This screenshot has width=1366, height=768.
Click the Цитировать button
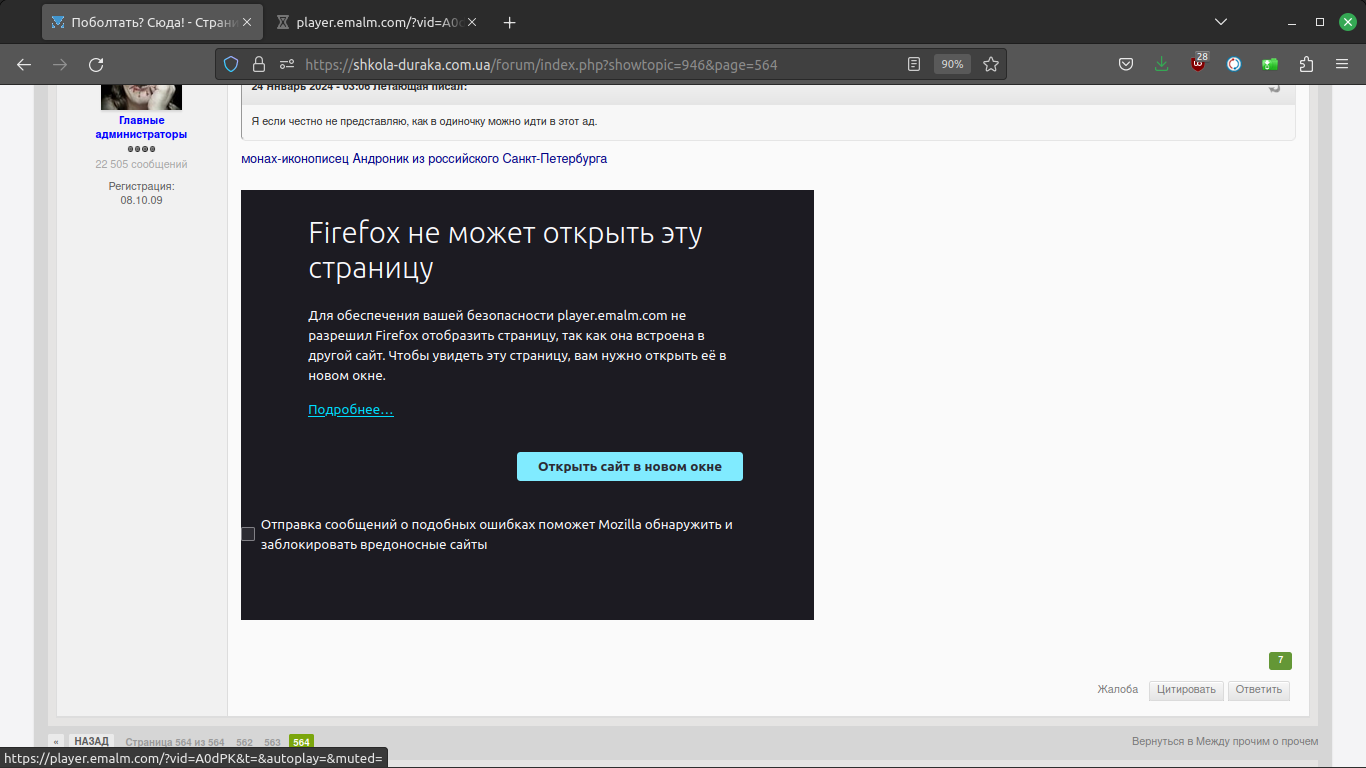click(x=1186, y=690)
